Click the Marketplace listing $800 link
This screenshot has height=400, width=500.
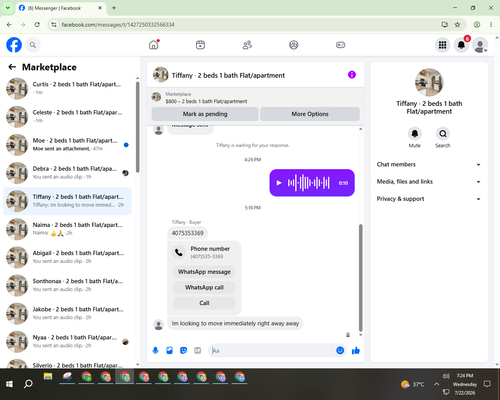point(206,101)
